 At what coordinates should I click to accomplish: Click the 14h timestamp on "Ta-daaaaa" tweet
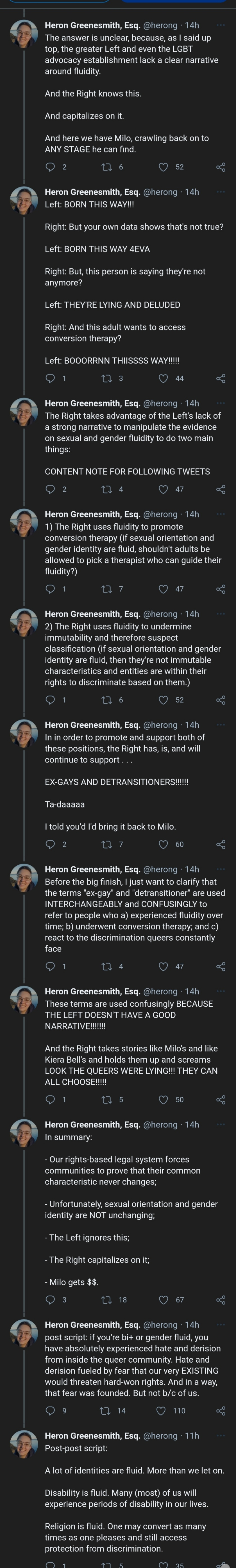[192, 725]
